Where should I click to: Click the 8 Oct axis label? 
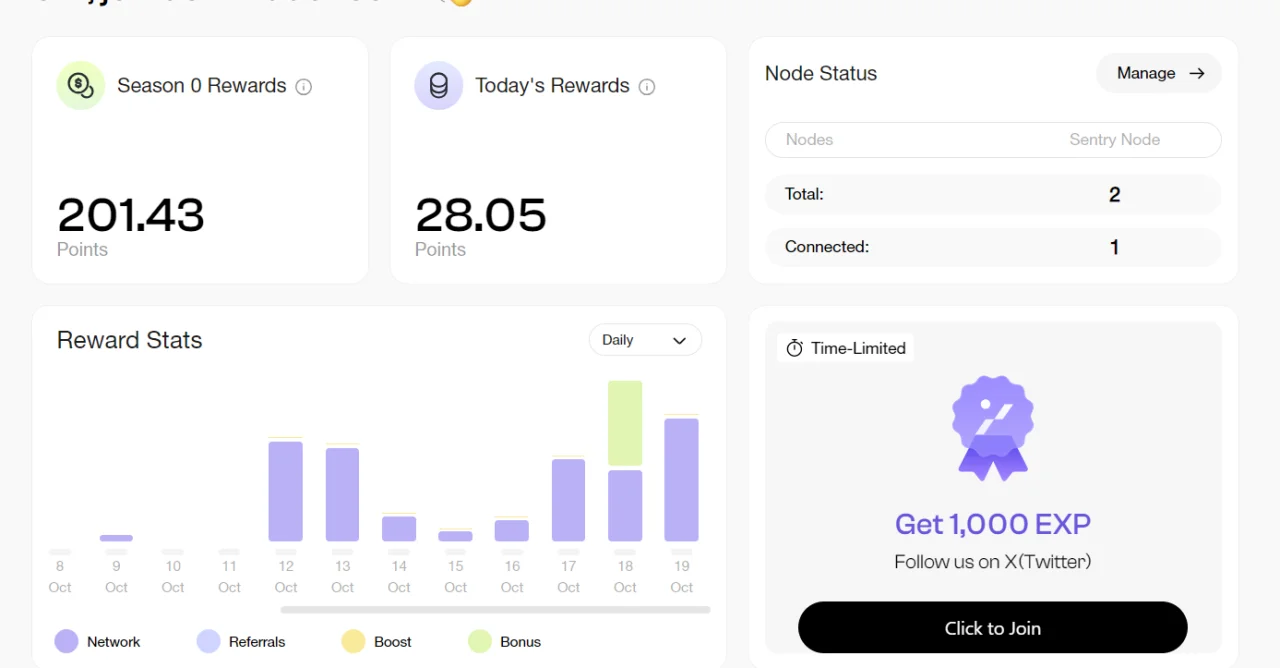coord(60,577)
